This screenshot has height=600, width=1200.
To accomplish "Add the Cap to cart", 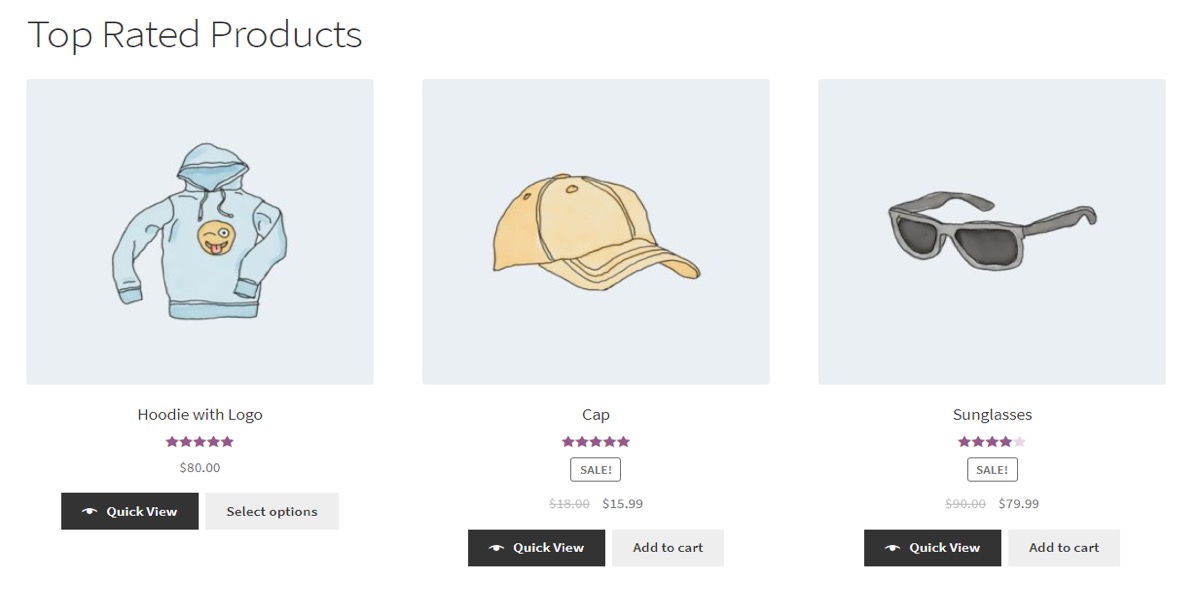I will tap(668, 548).
